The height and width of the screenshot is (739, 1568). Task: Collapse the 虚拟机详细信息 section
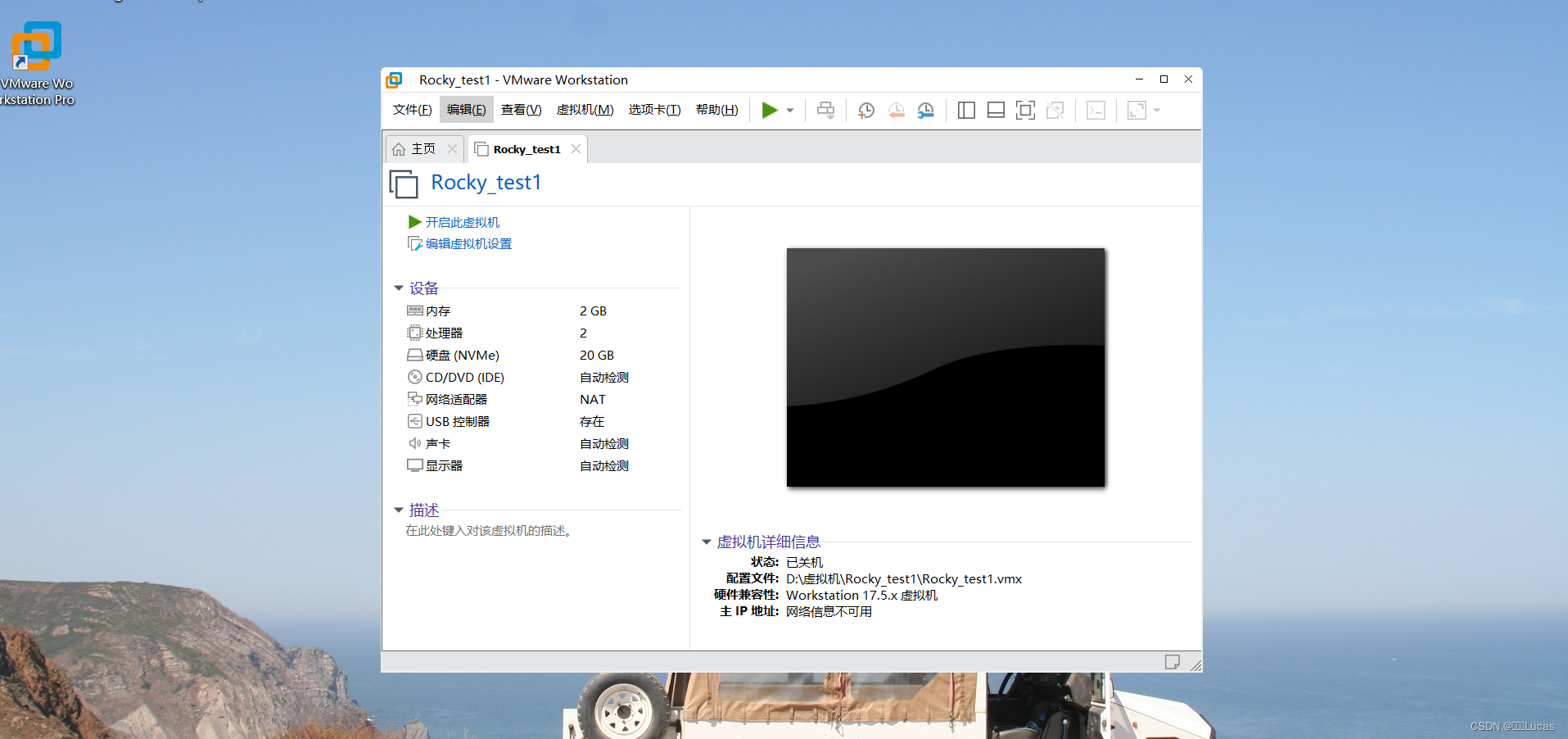(x=707, y=542)
